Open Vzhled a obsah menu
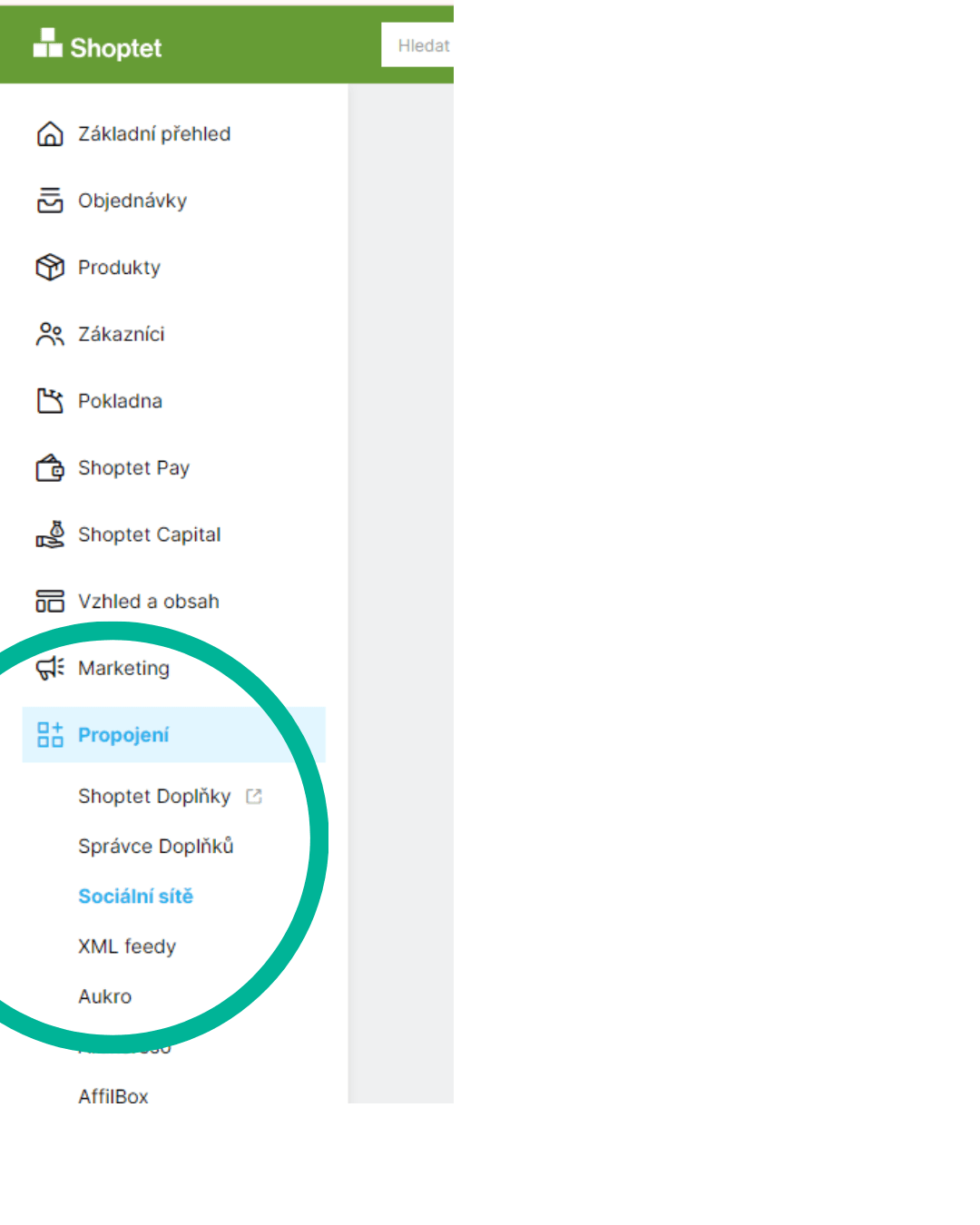This screenshot has width=980, height=1225. [x=149, y=602]
